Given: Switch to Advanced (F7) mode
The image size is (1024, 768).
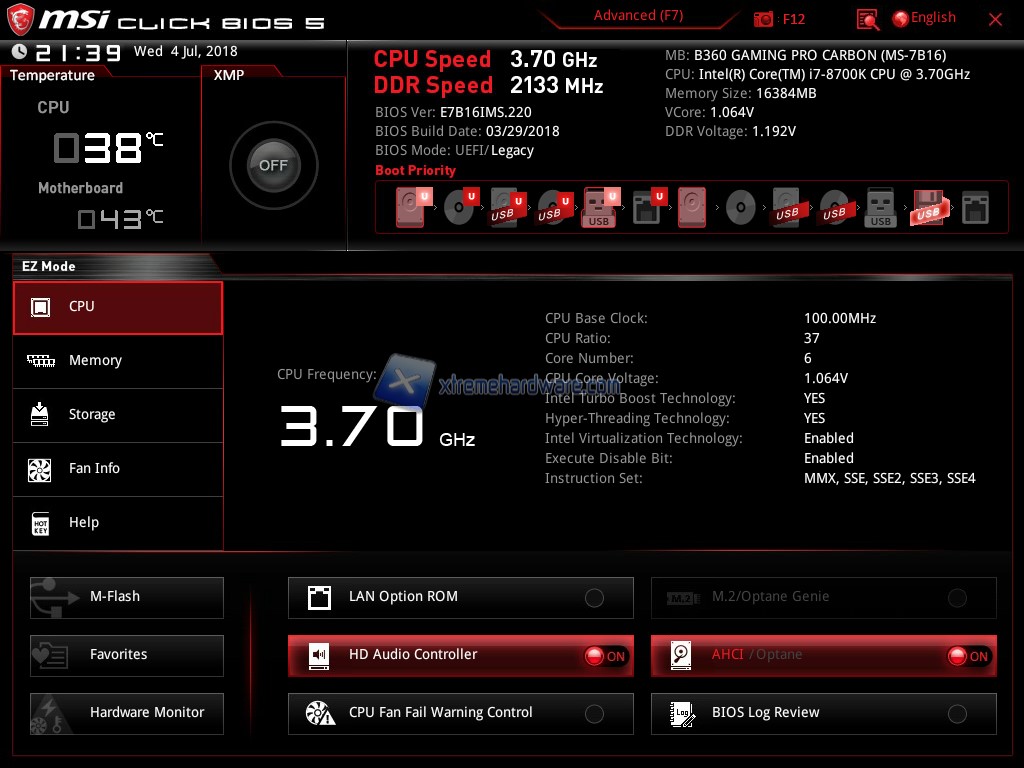Looking at the screenshot, I should [638, 15].
